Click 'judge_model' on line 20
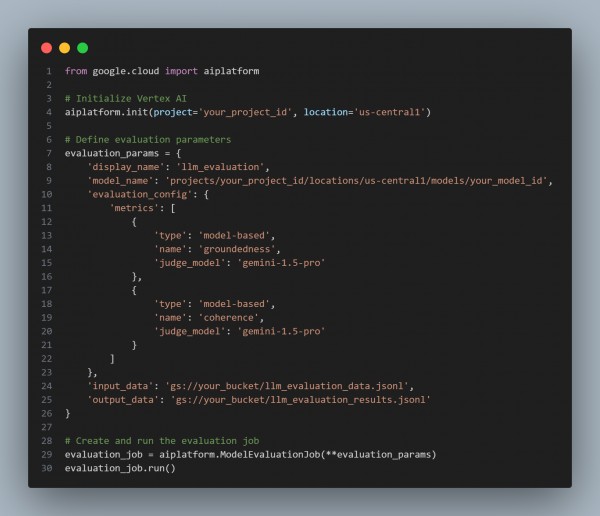 [240, 331]
